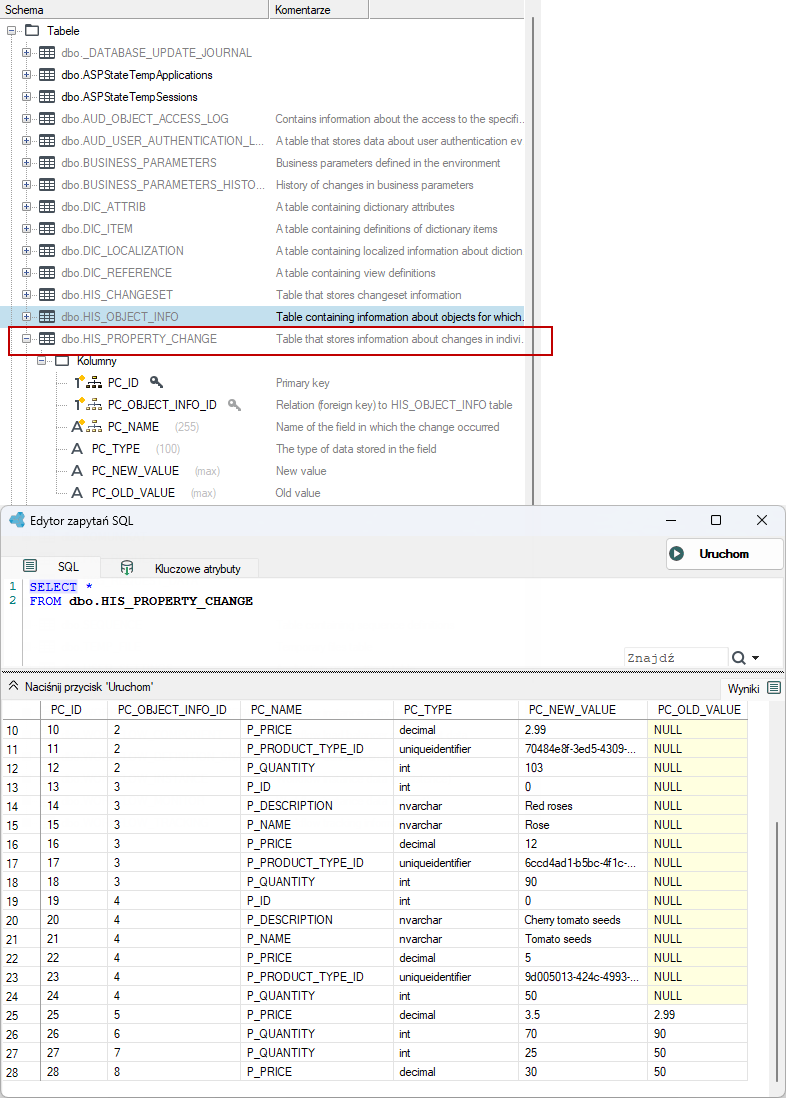Click the PC_OBJECT_INFO_ID results column header
This screenshot has width=786, height=1107.
click(172, 710)
